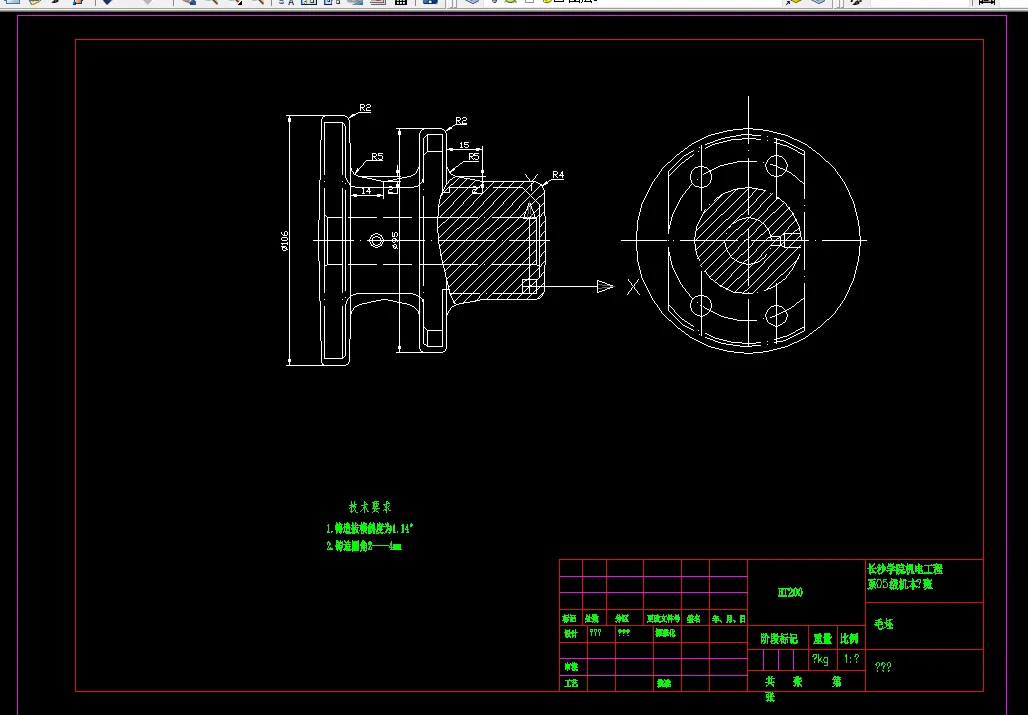
Task: Pick the small concentric circle in side view
Action: pos(376,241)
